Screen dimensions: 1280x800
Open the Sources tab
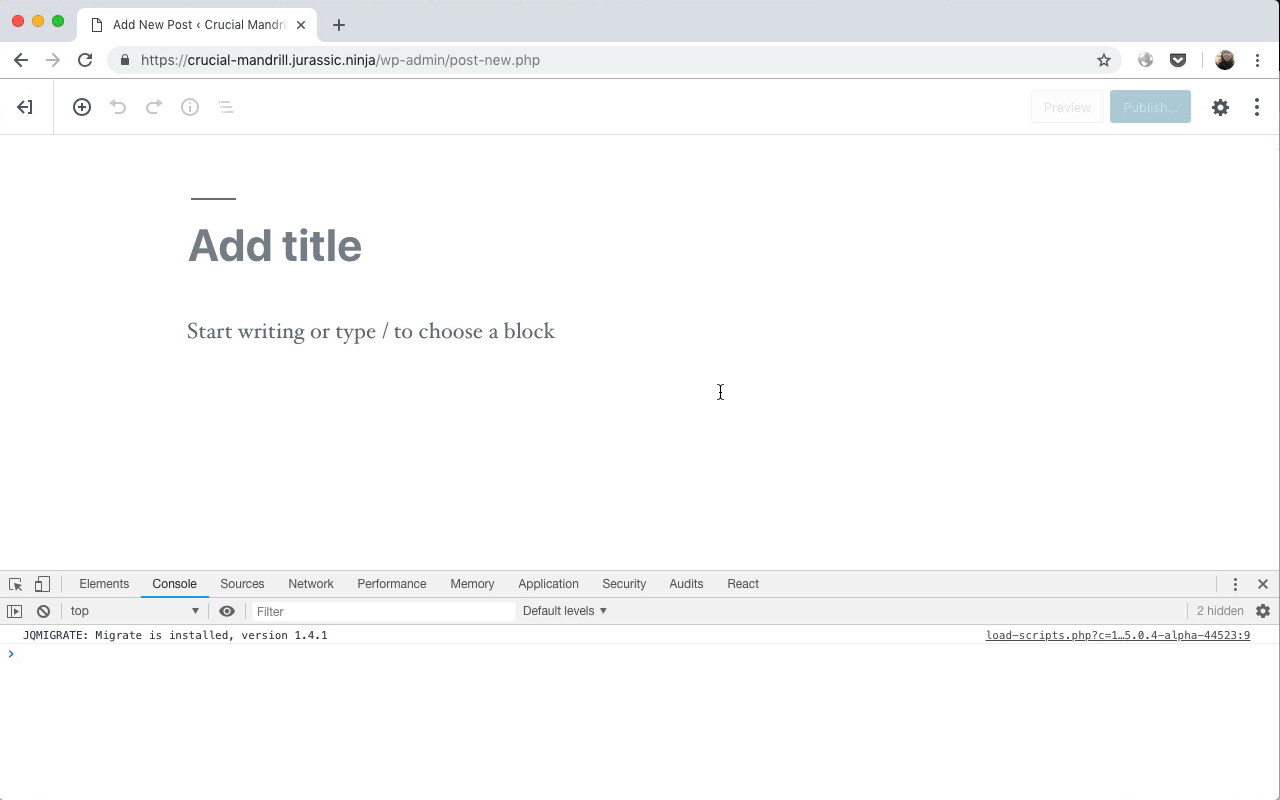click(242, 584)
